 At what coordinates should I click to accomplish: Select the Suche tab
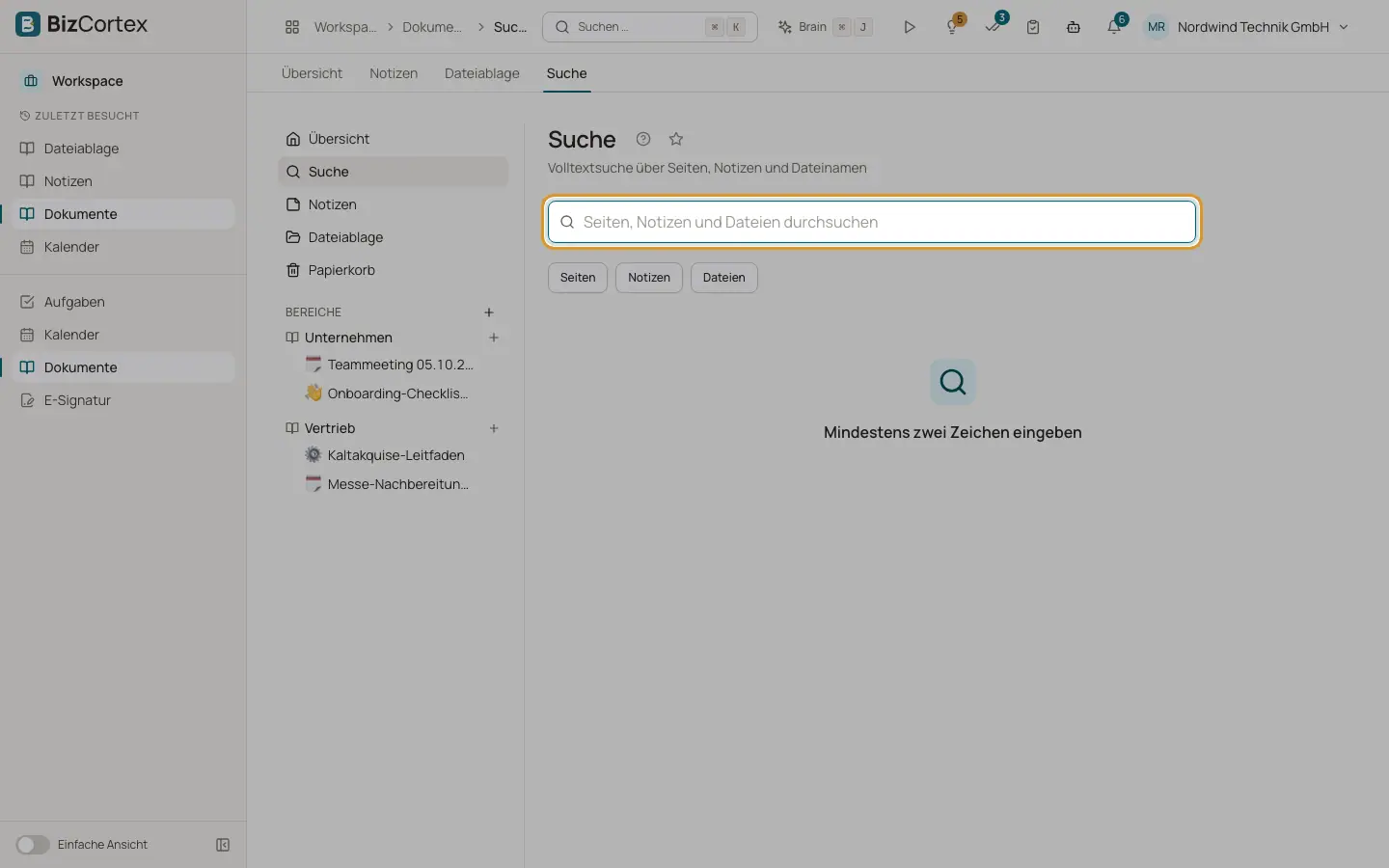point(566,73)
